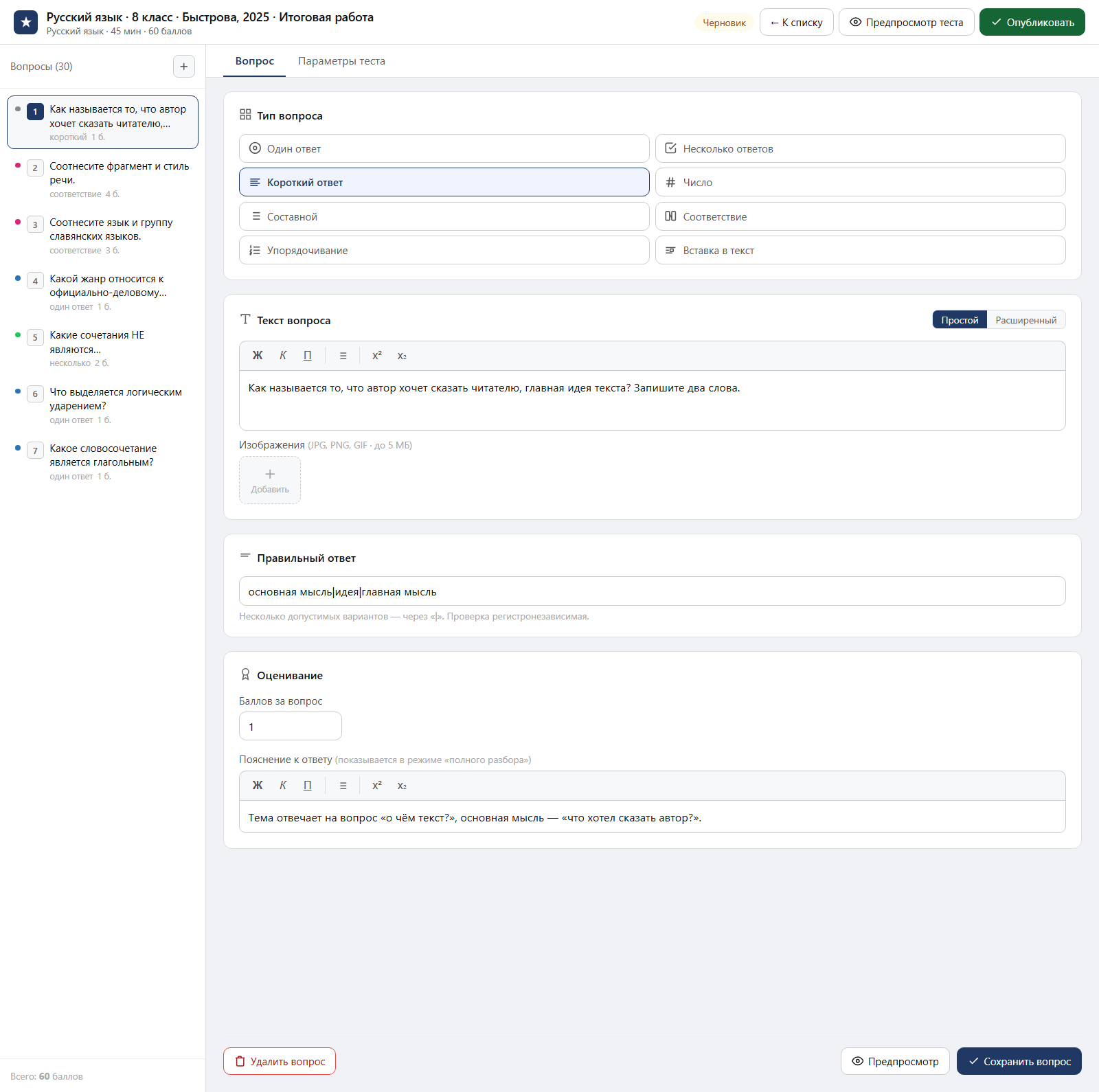Switch editor to Расширенный mode
The width and height of the screenshot is (1099, 1092).
pyautogui.click(x=1026, y=320)
